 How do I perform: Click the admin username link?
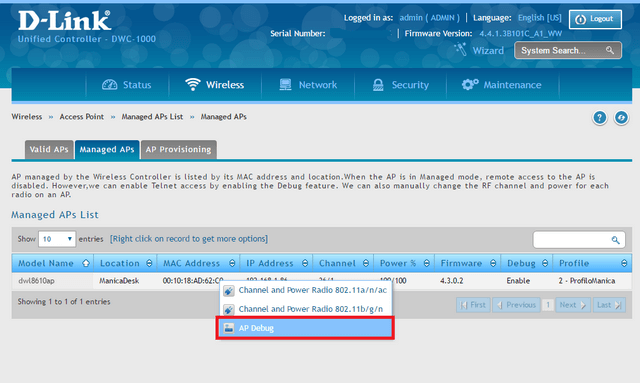click(x=429, y=18)
